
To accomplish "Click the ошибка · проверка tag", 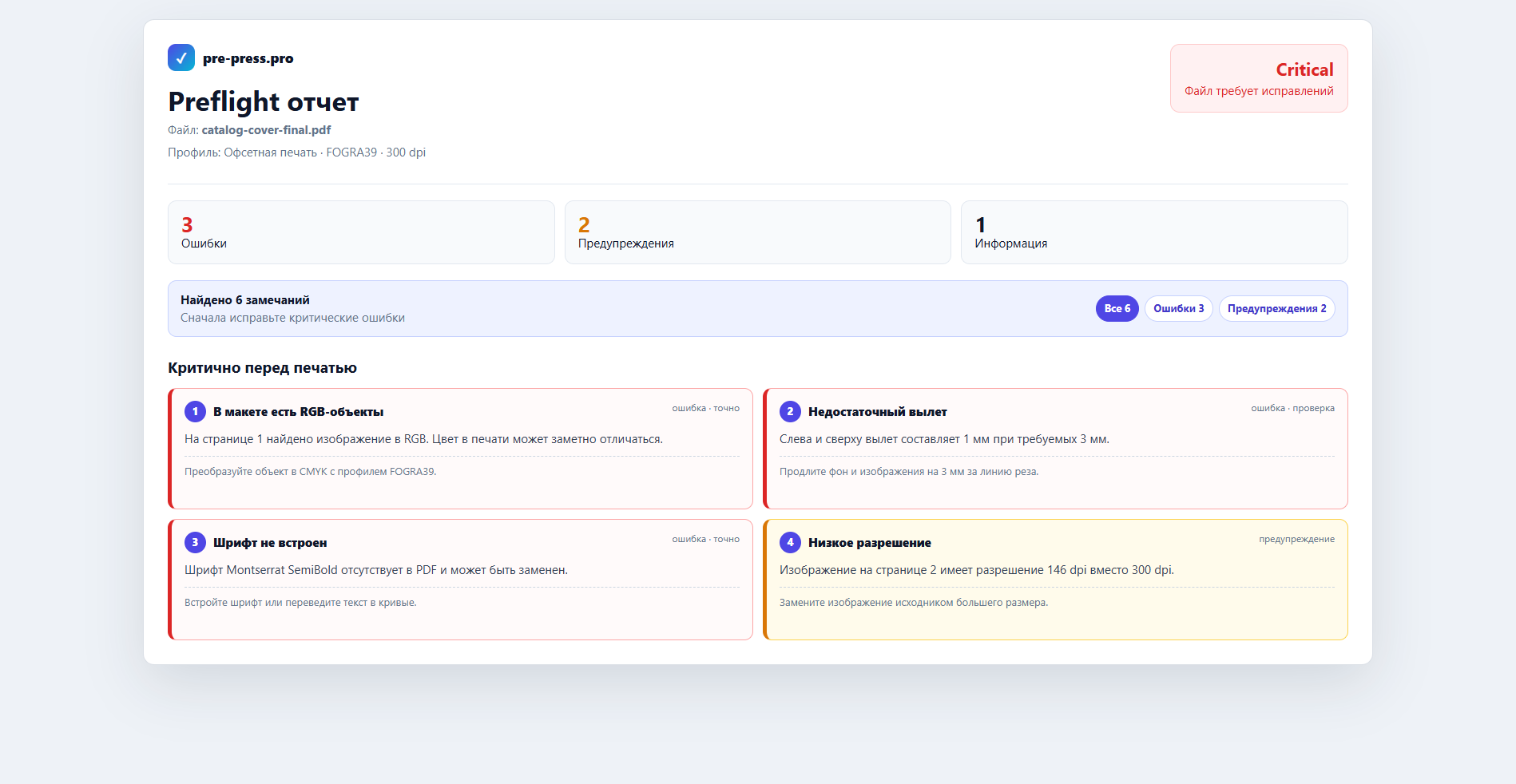I will pos(1292,408).
